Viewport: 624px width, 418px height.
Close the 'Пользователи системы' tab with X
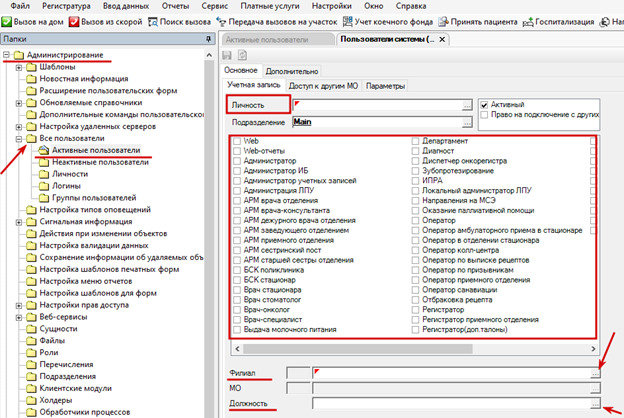click(x=442, y=39)
